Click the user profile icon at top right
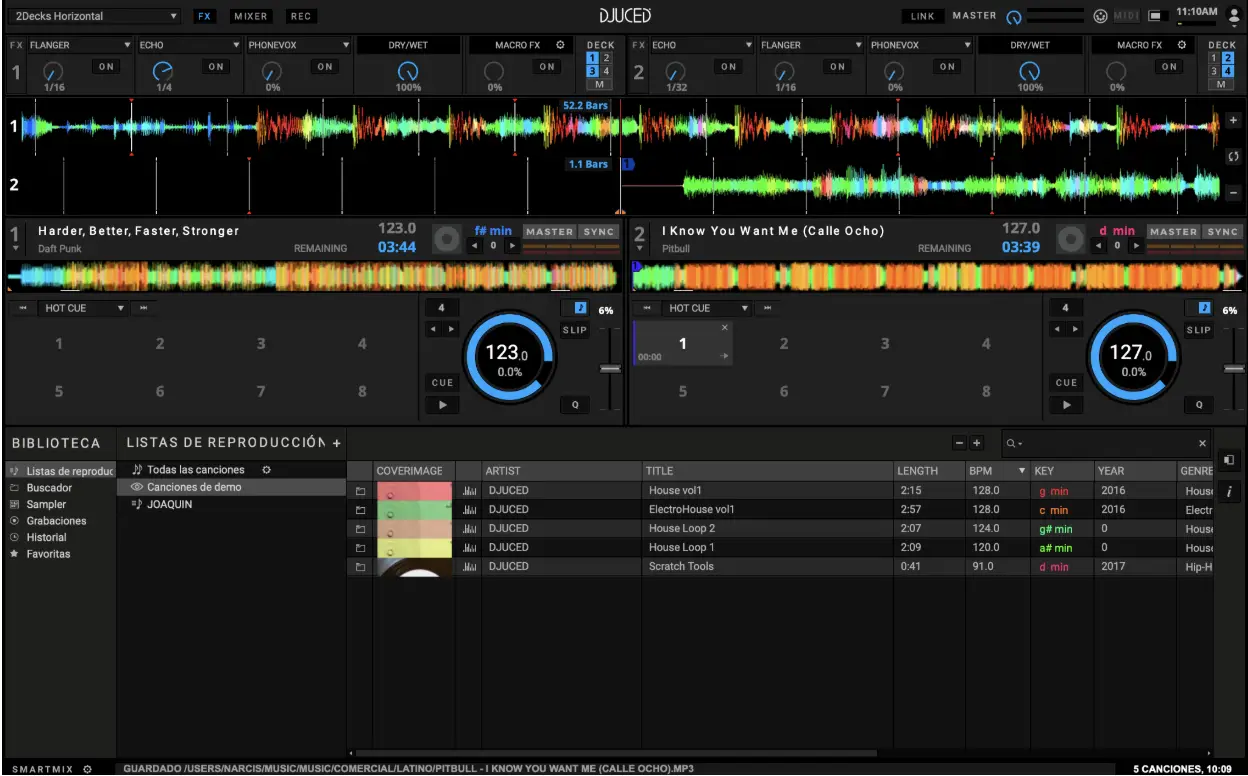 [1233, 15]
